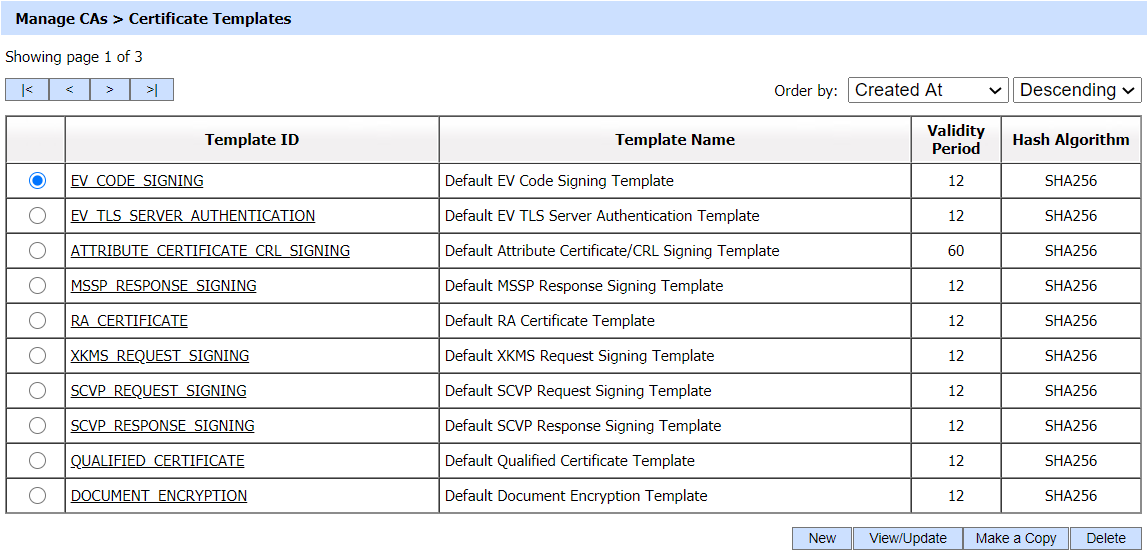Jump to last page of templates
This screenshot has height=555, width=1148.
tap(152, 90)
